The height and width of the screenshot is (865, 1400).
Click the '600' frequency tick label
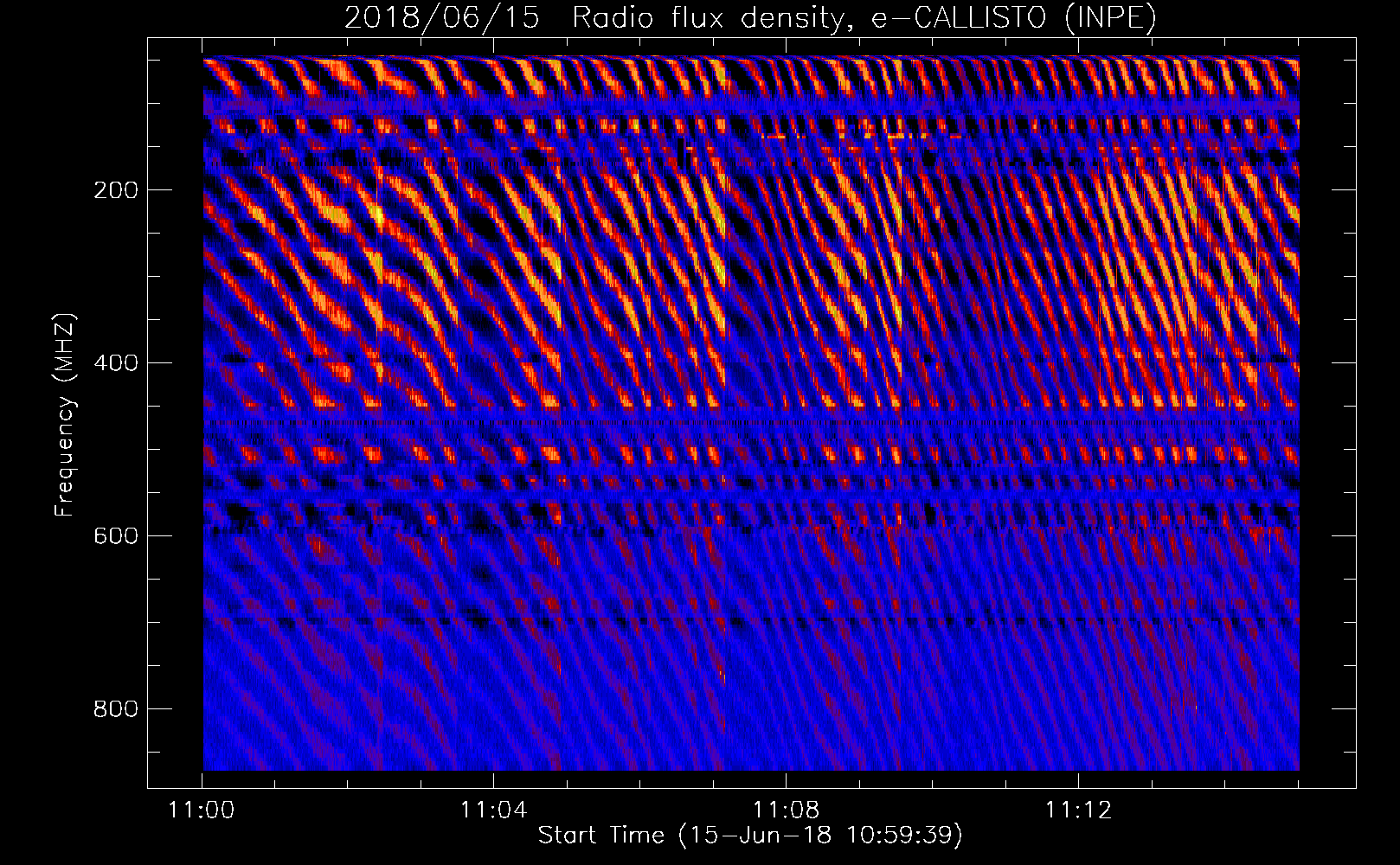pos(116,536)
